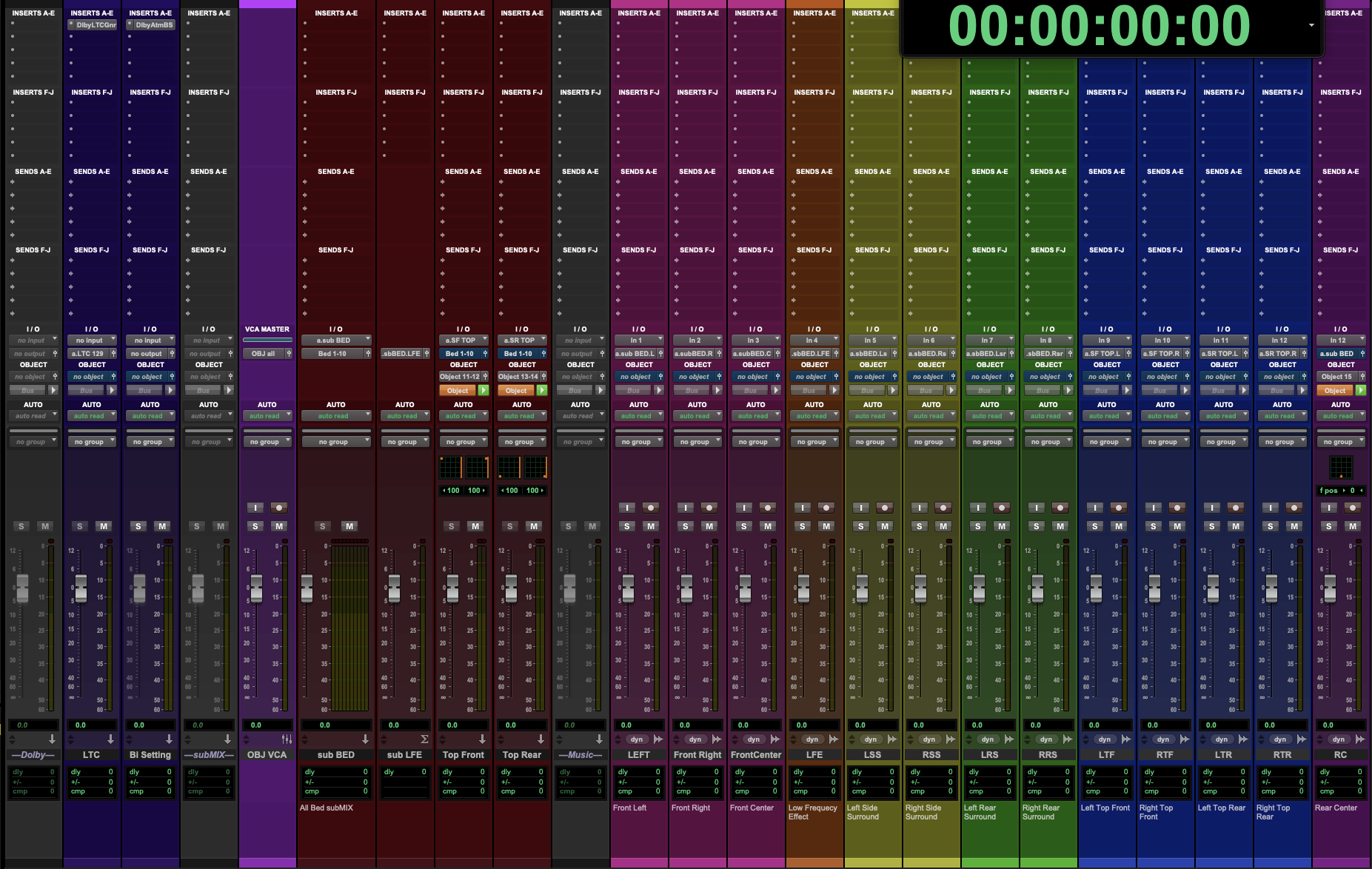Click the dyn button on RTF track
1372x869 pixels.
1163,739
